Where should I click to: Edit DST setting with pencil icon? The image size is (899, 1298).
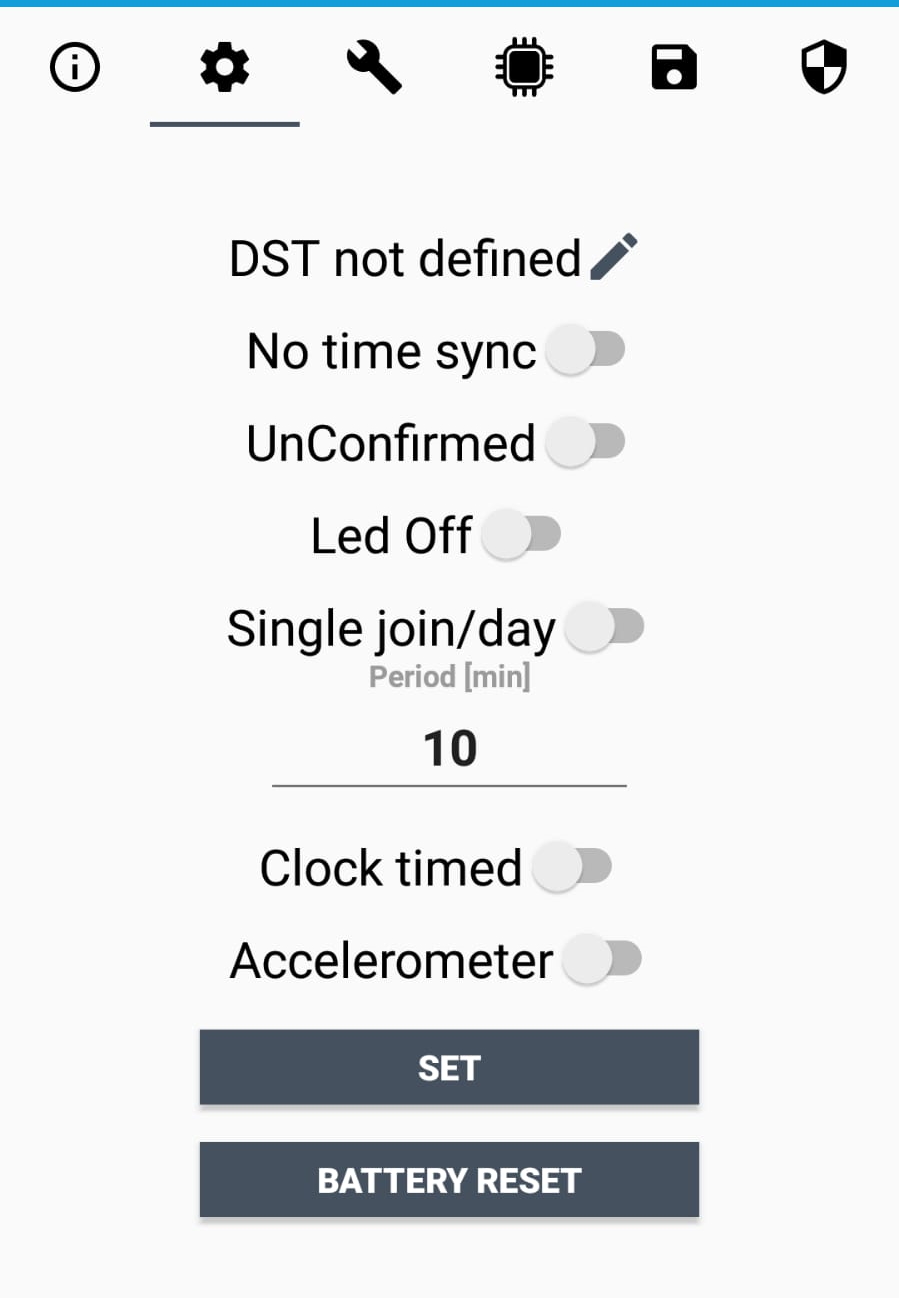click(613, 258)
